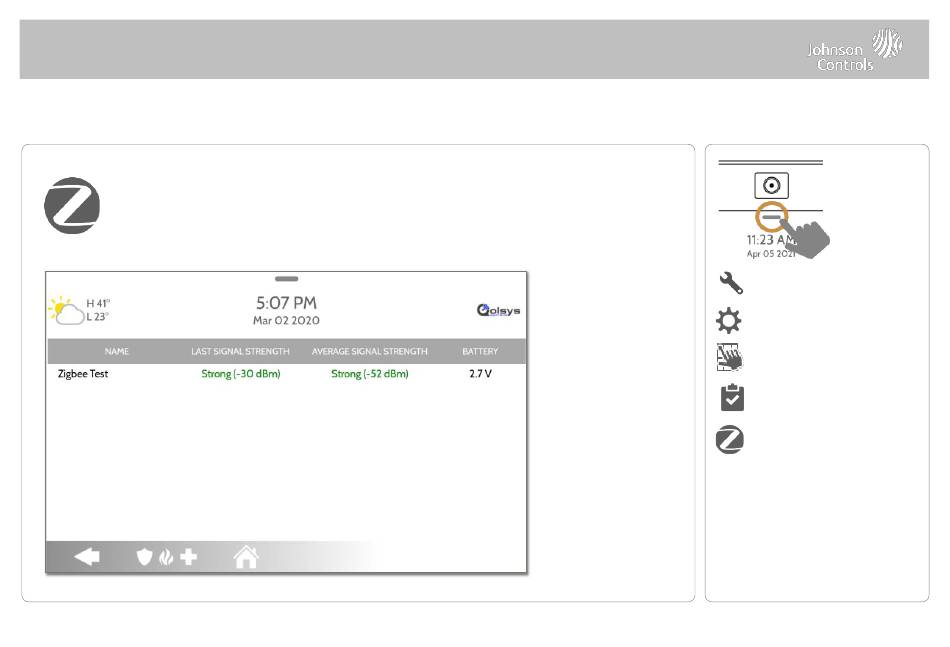Tap the pull-down bar above 5:07 PM
The width and height of the screenshot is (950, 647).
coord(287,279)
